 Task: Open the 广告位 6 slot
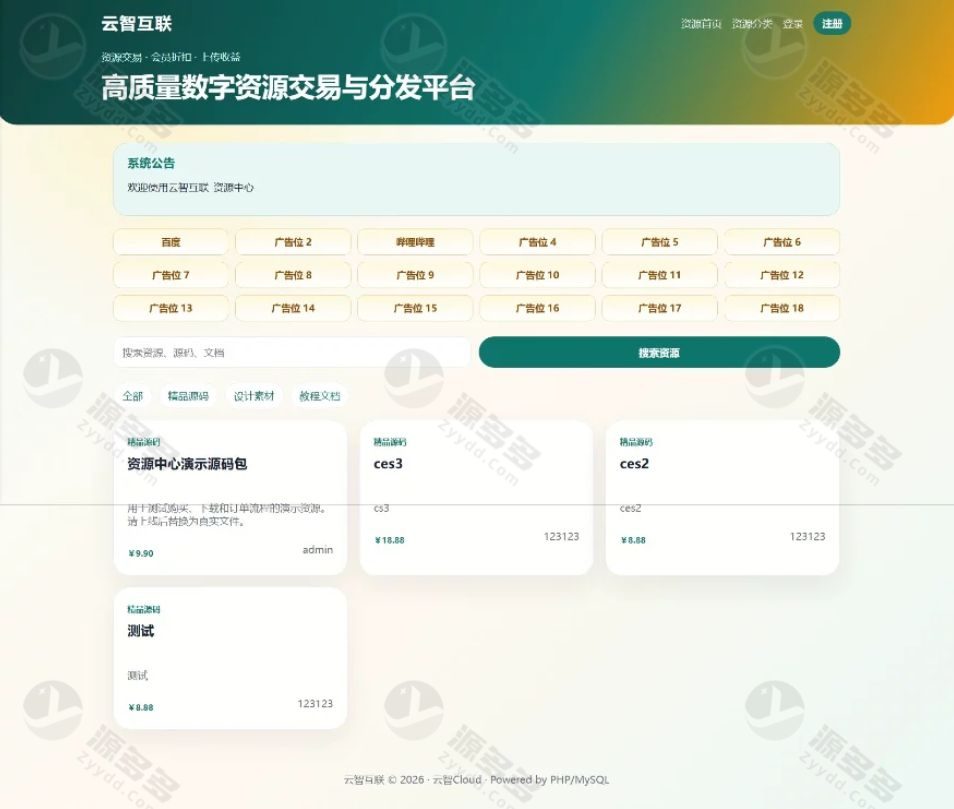coord(782,242)
